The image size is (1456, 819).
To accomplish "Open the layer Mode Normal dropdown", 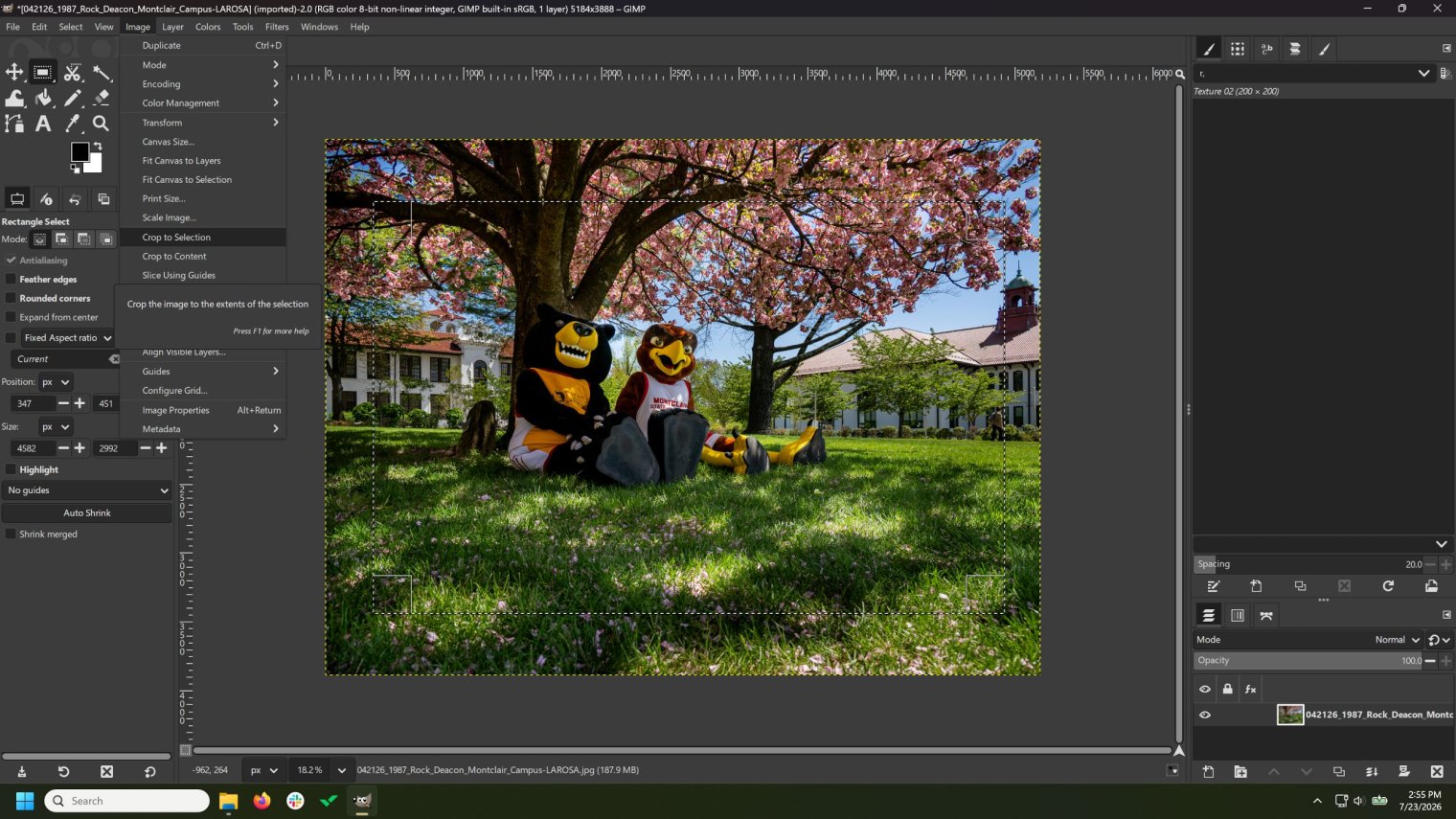I will [1398, 640].
